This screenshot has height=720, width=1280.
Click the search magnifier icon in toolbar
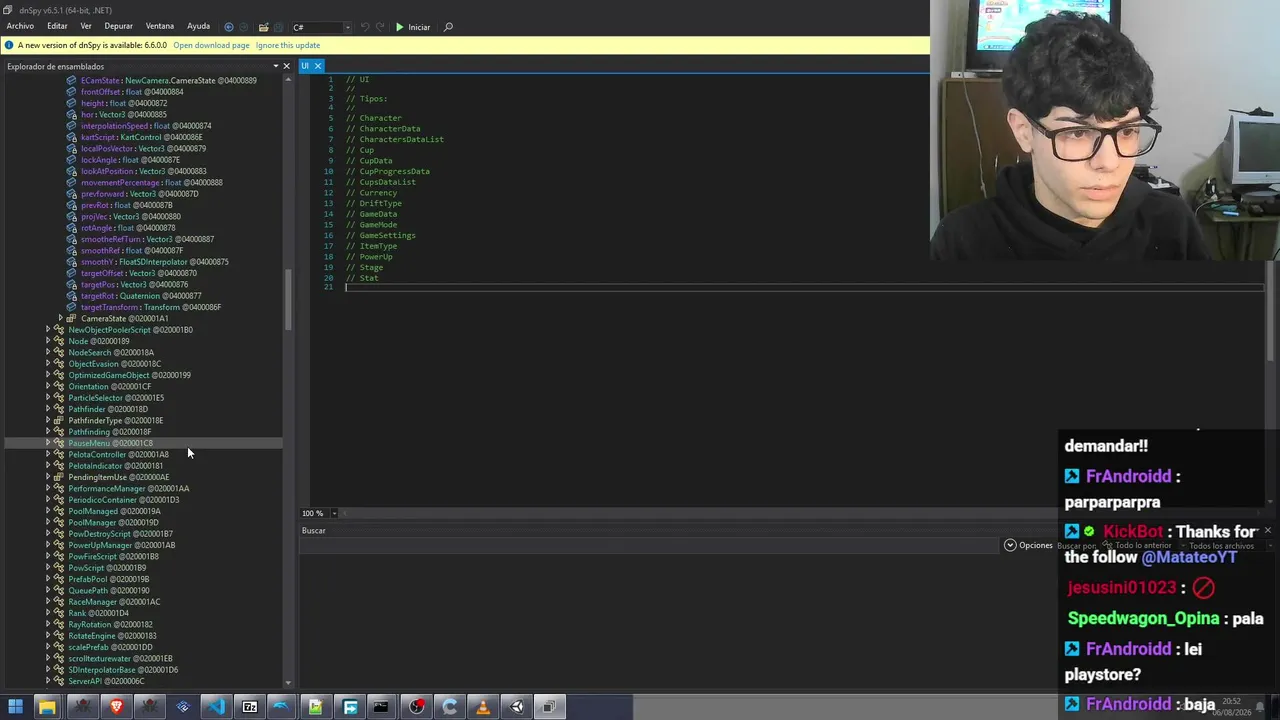pos(448,27)
